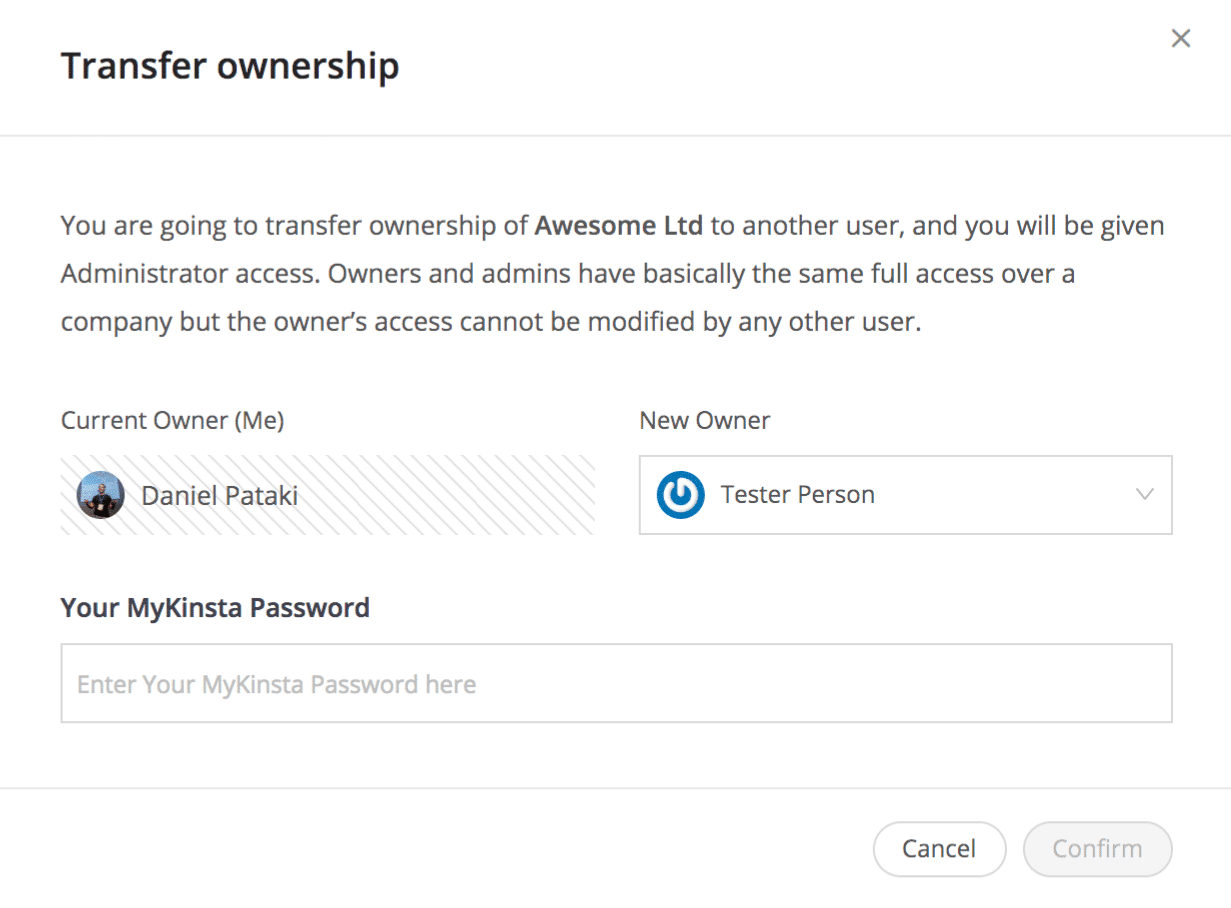Click Tester Person's blue power avatar

coord(680,495)
